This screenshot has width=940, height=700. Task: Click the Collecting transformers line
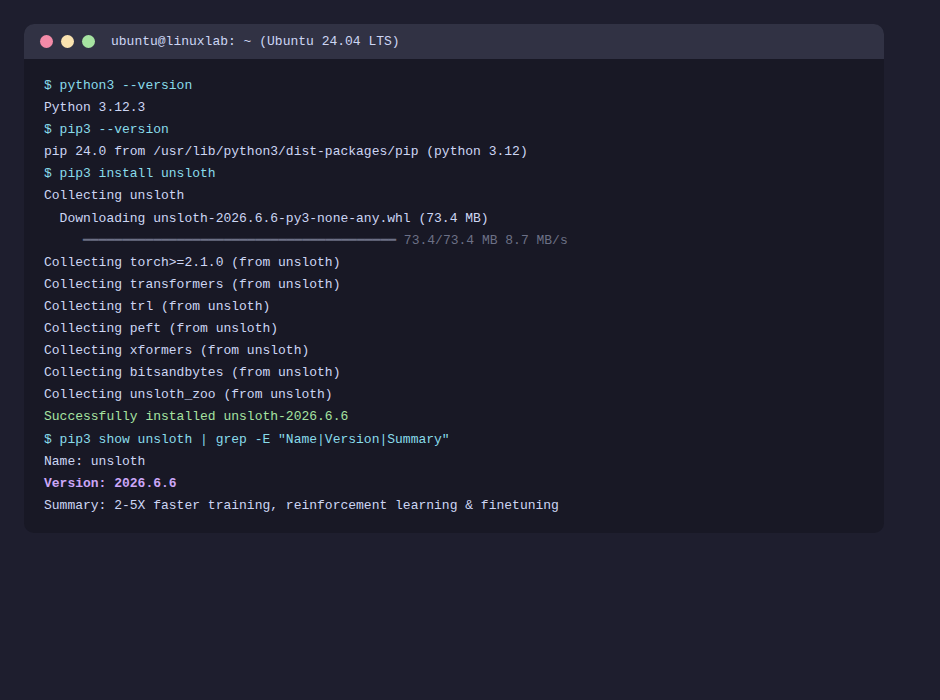[x=192, y=284]
